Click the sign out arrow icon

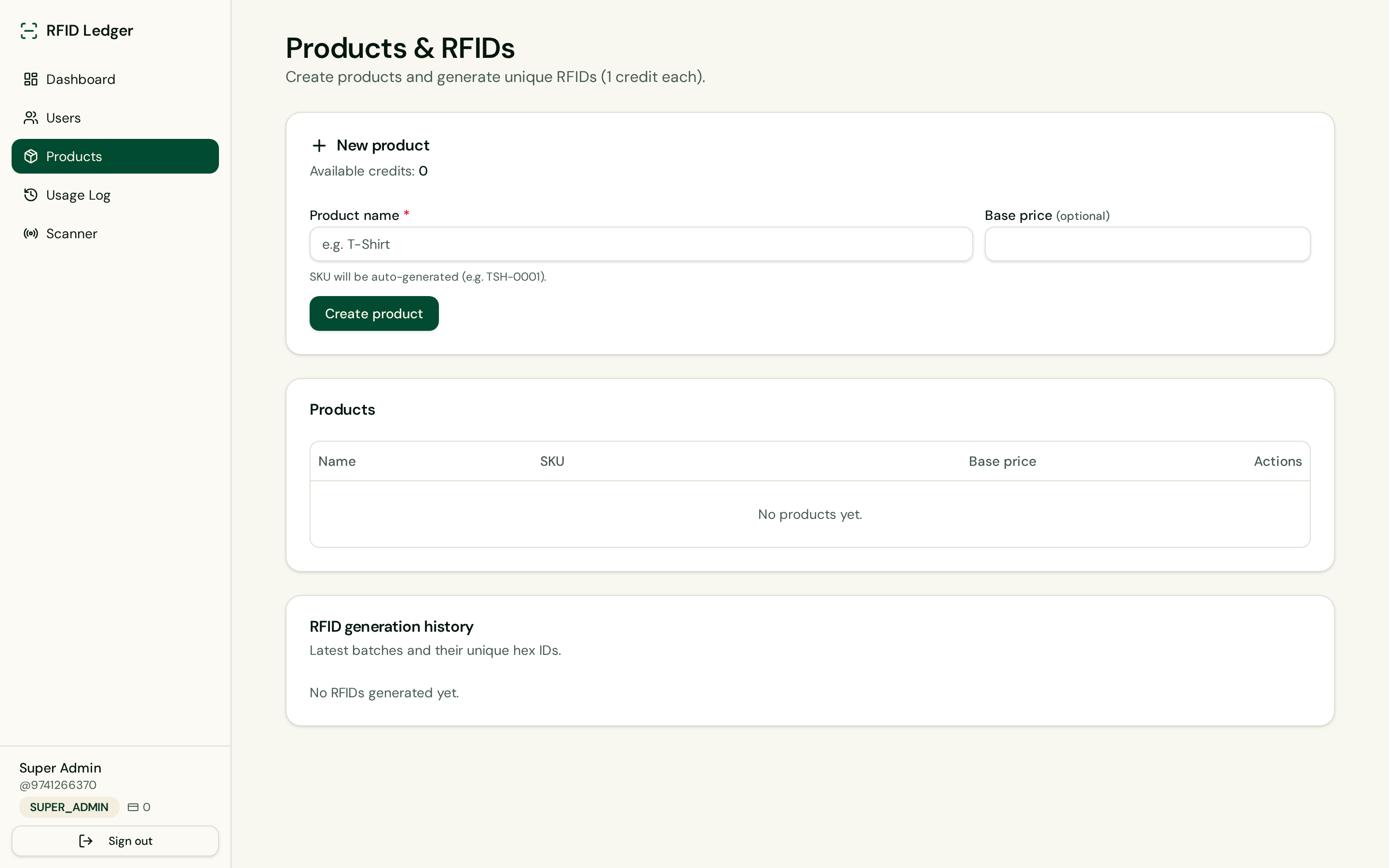85,841
